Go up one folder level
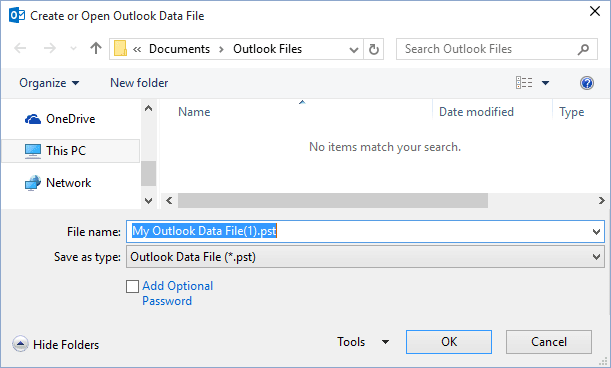This screenshot has width=611, height=368. coord(96,48)
